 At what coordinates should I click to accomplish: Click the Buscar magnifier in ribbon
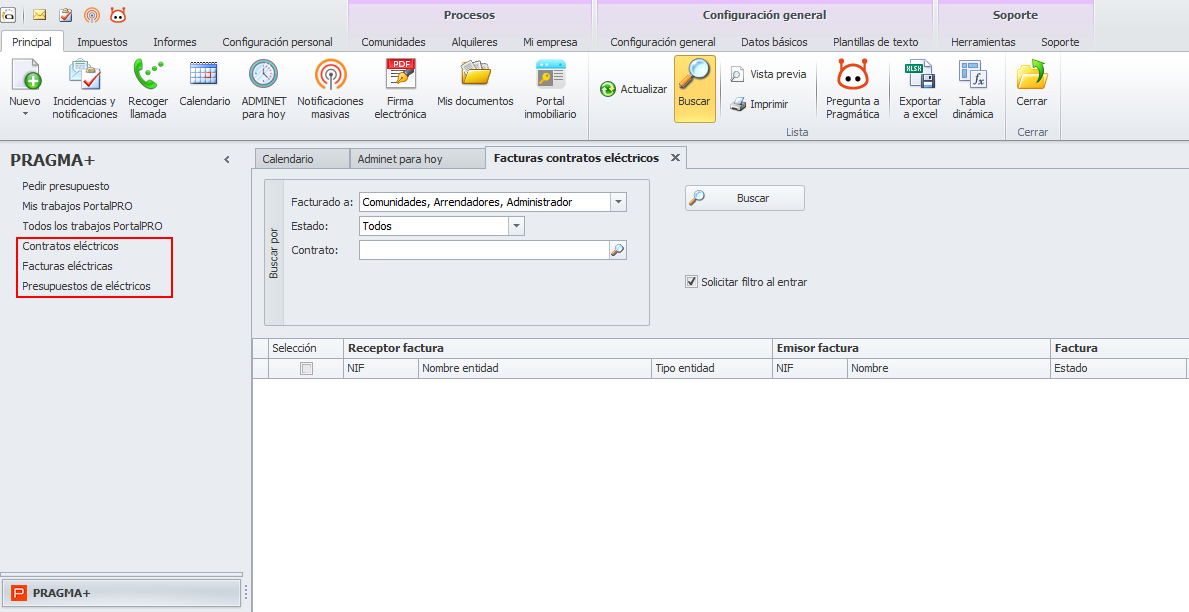[x=694, y=75]
